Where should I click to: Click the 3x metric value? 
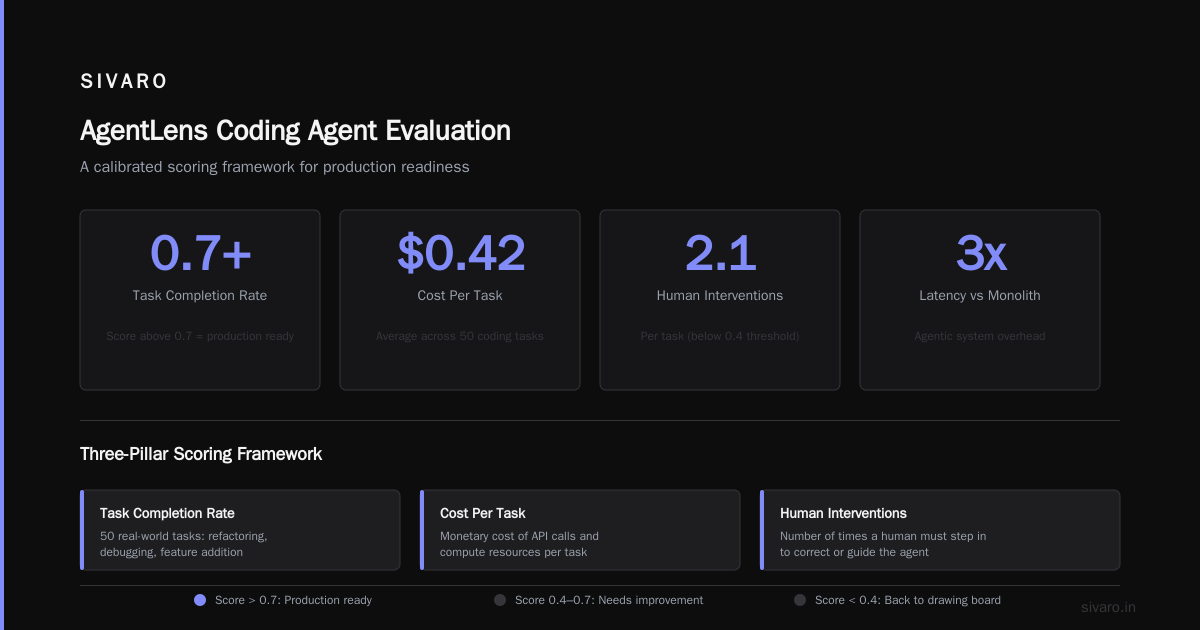coord(980,253)
